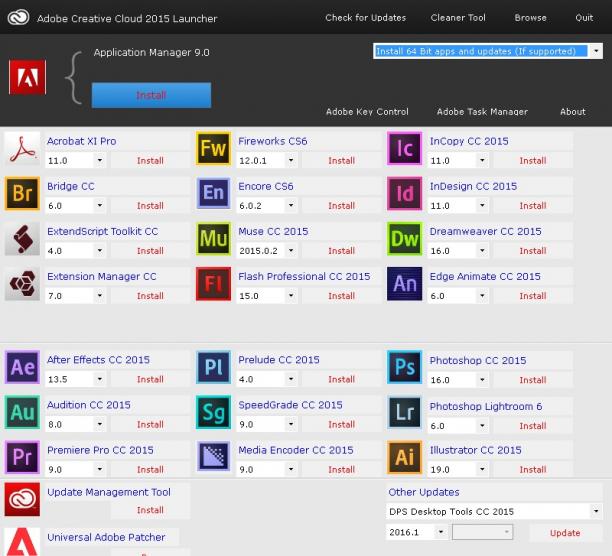This screenshot has width=612, height=556.
Task: Click the Extension Manager CC icon
Action: click(22, 284)
